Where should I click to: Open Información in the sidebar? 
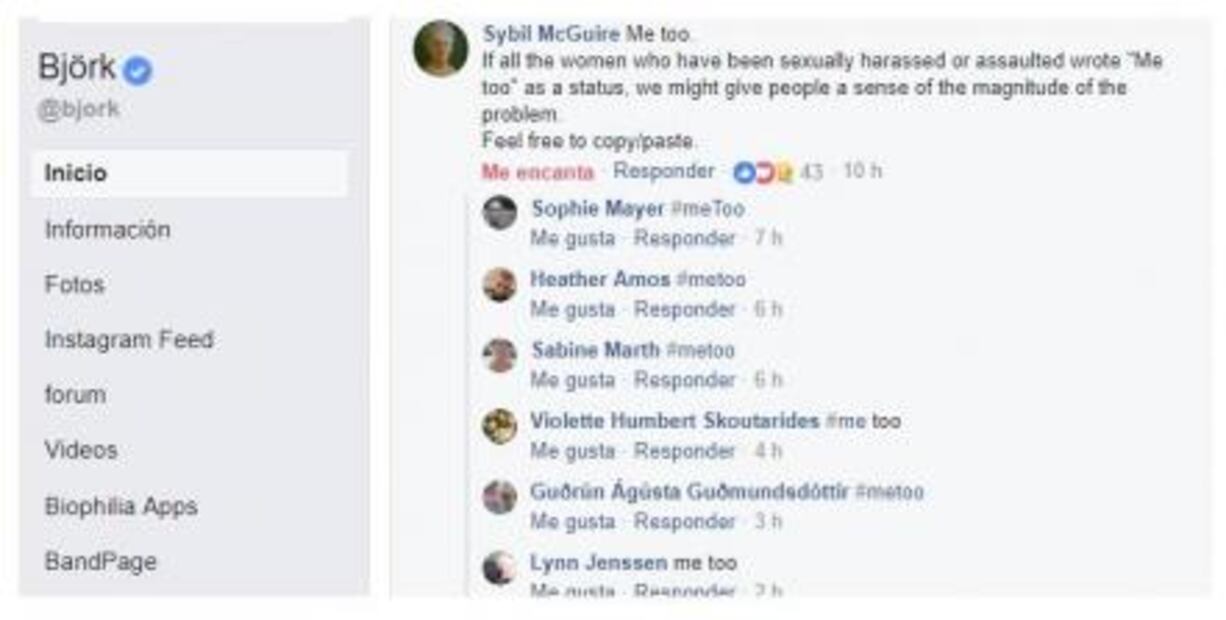point(107,230)
